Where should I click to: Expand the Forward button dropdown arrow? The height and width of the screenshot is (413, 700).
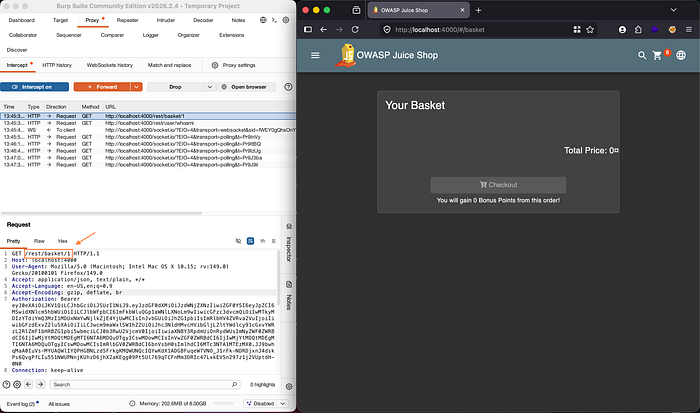[137, 87]
